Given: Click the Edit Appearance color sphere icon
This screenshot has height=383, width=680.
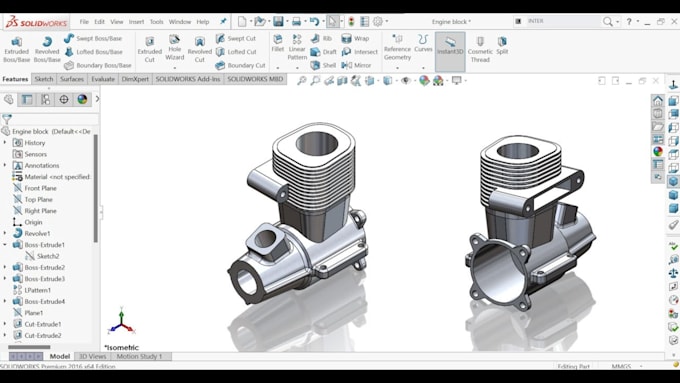Looking at the screenshot, I should click(x=424, y=81).
